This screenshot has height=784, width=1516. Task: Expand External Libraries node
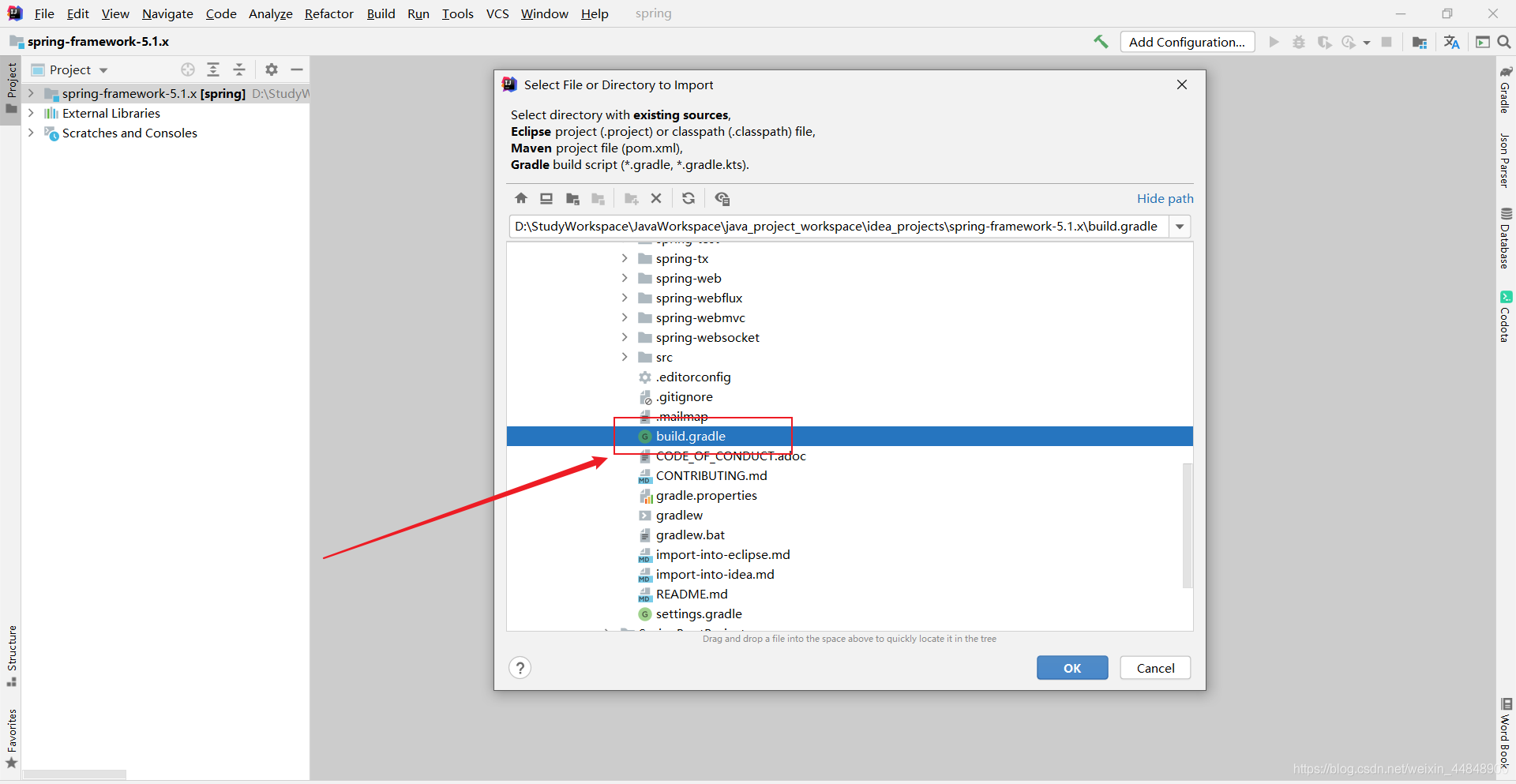pyautogui.click(x=31, y=113)
